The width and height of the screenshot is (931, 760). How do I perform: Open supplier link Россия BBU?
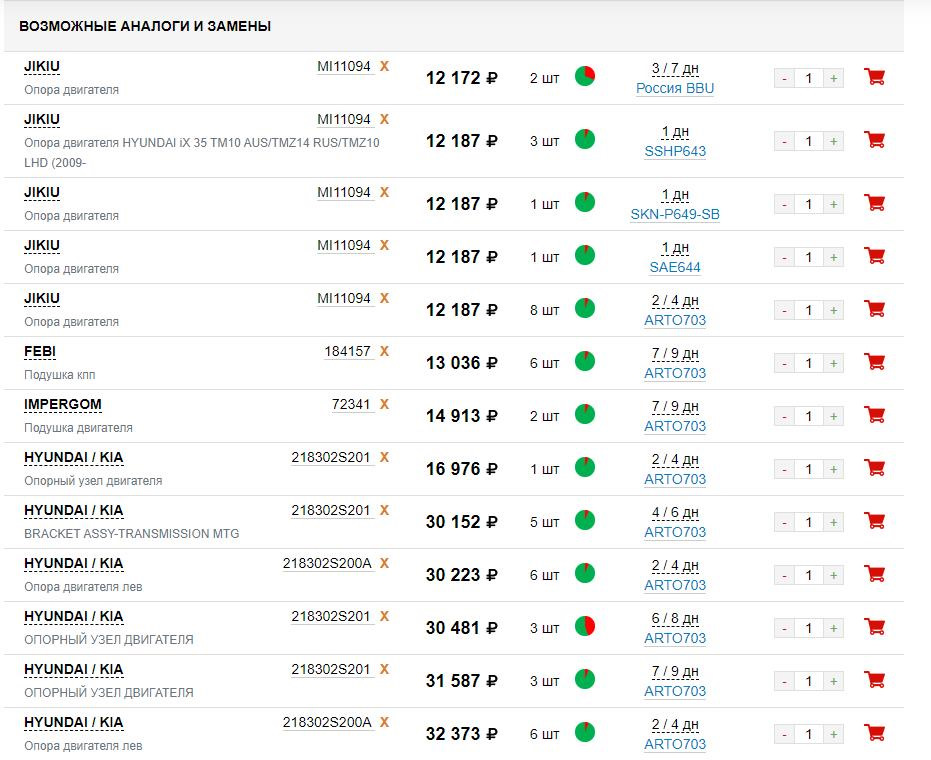click(x=675, y=88)
